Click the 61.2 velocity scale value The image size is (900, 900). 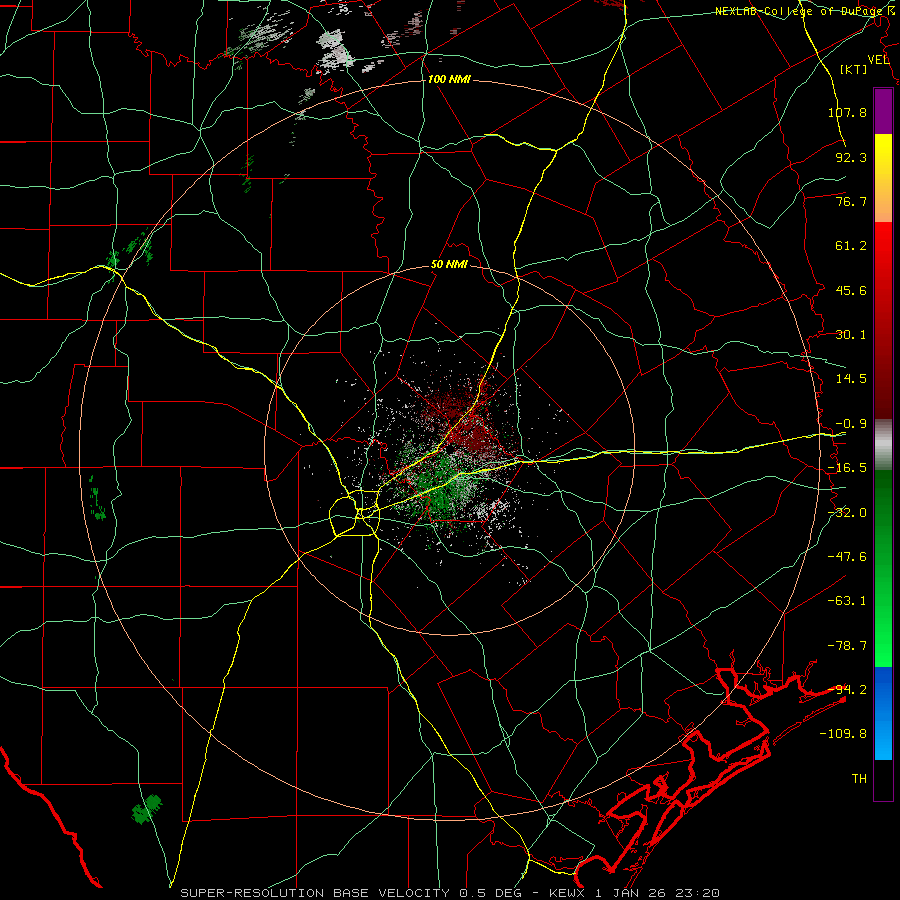click(851, 246)
